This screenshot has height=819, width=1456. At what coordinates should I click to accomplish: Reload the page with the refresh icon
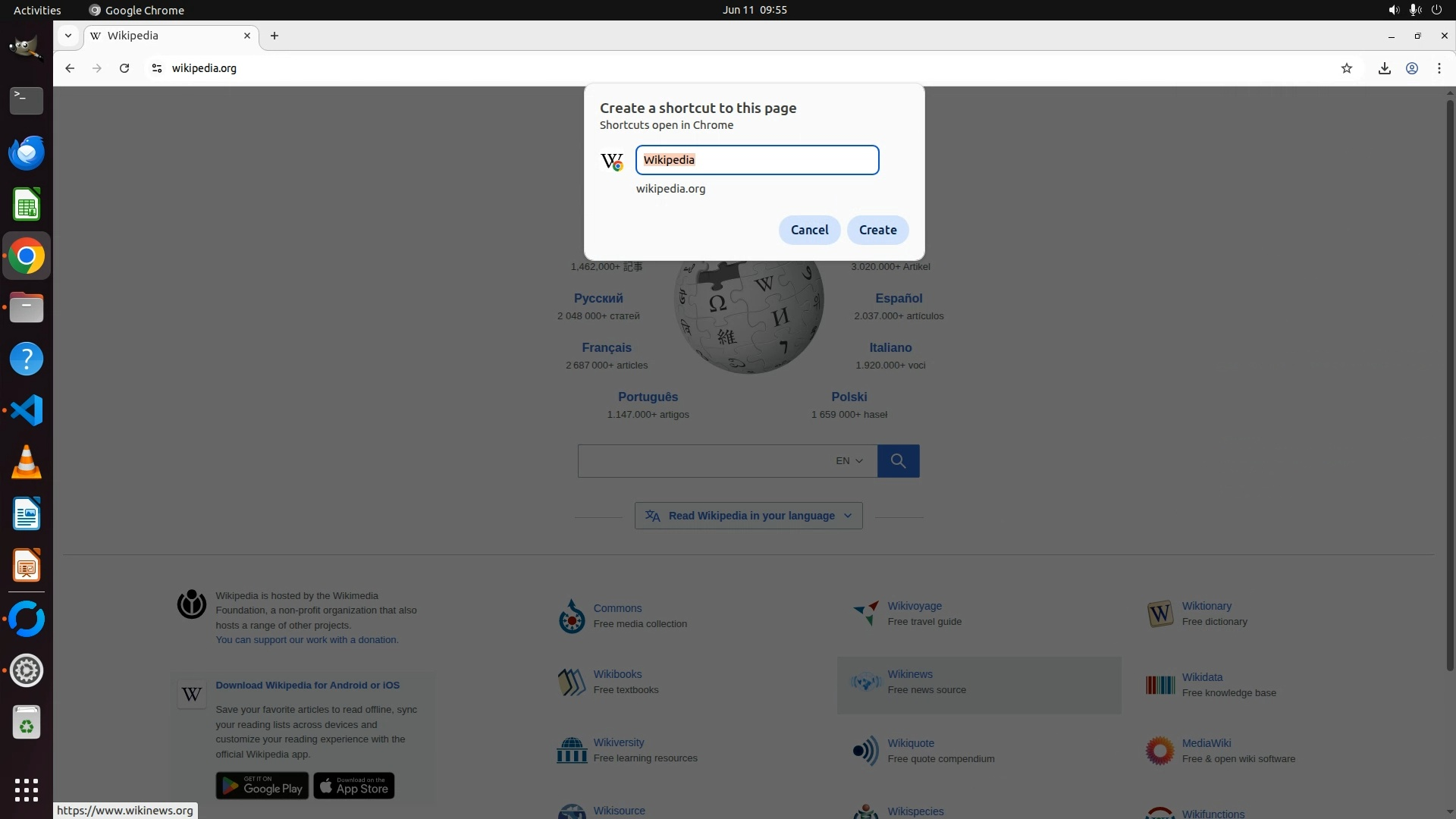coord(124,68)
